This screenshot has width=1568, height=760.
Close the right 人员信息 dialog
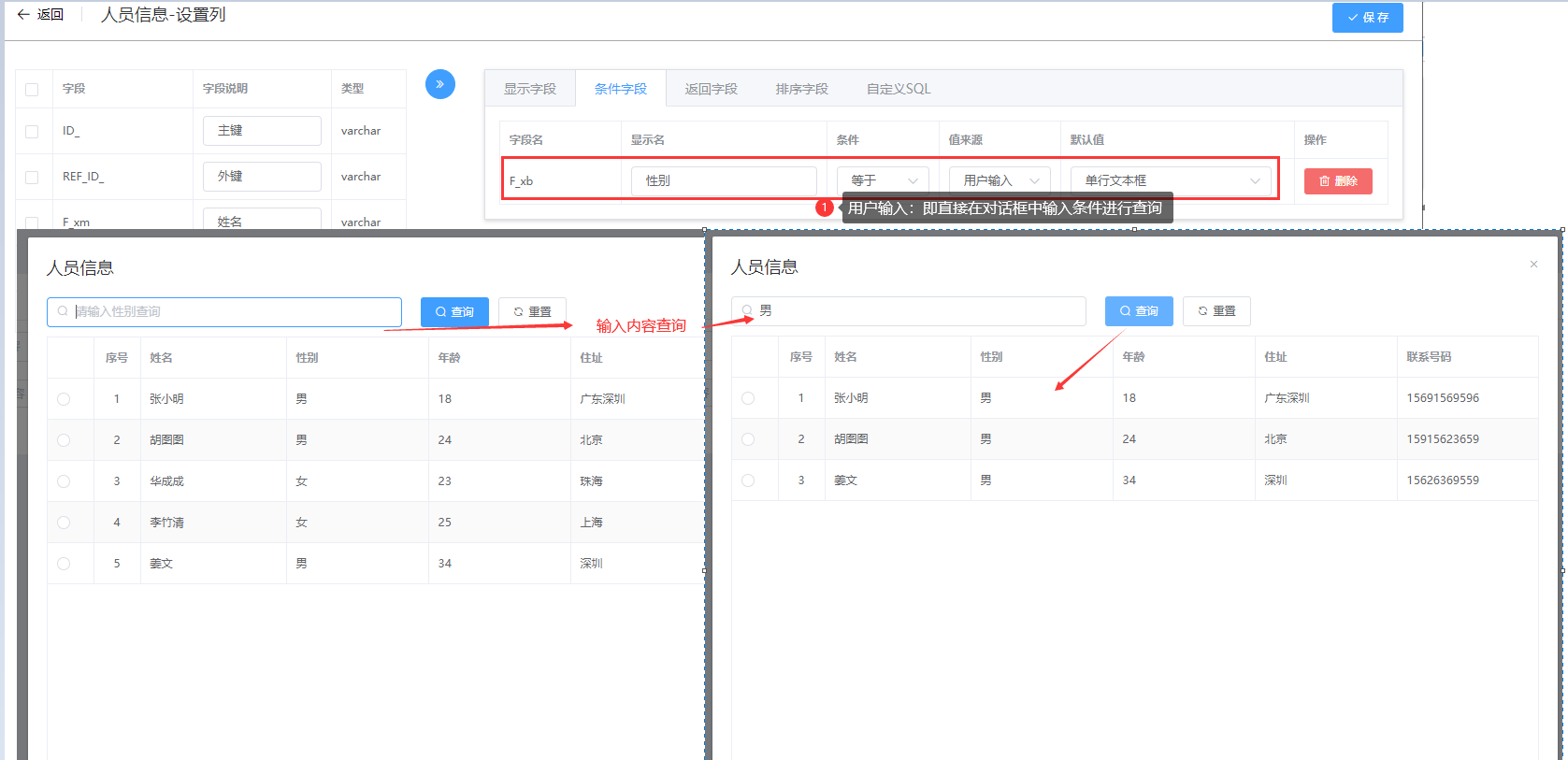tap(1533, 265)
